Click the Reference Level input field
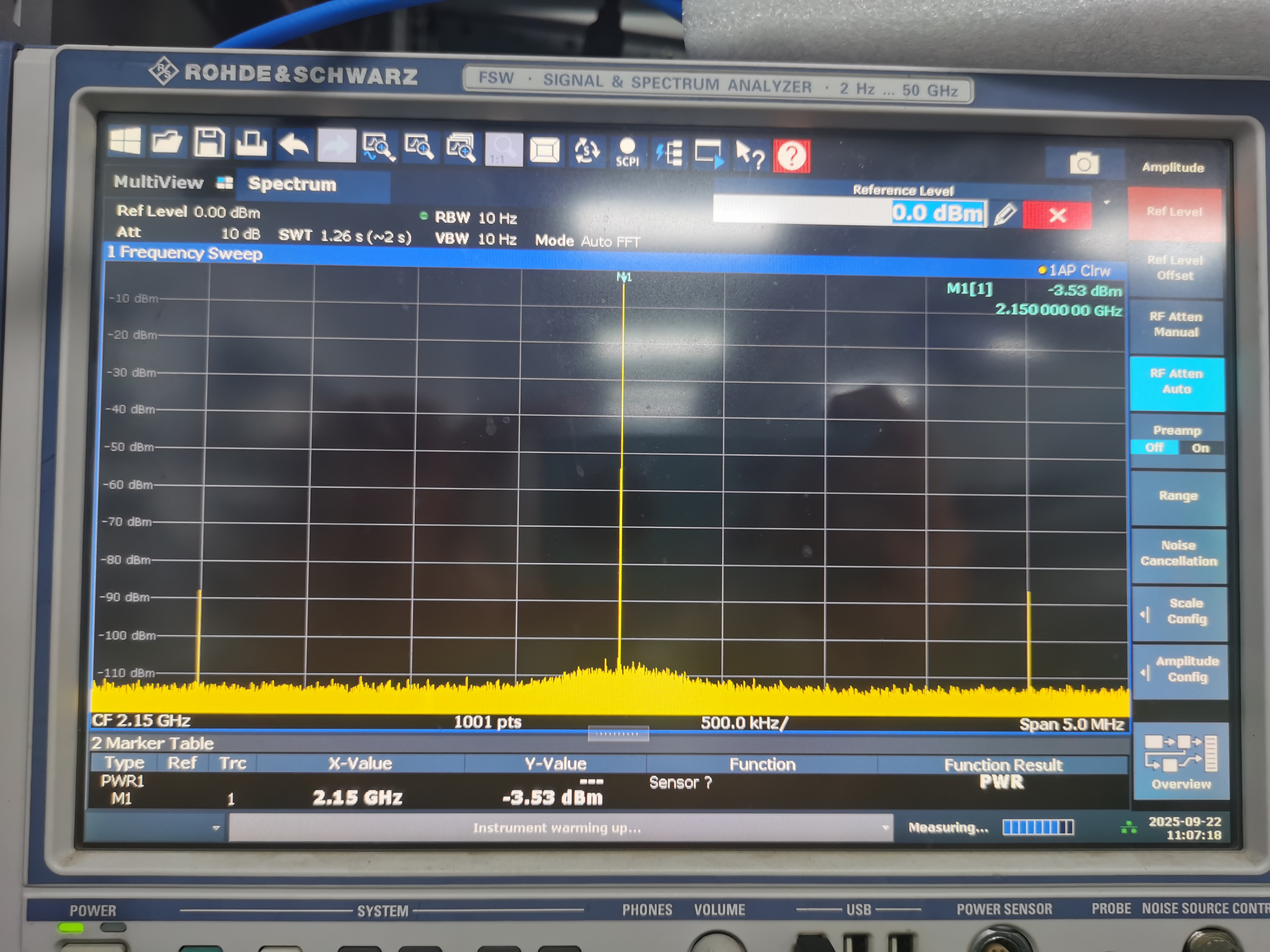 click(850, 212)
